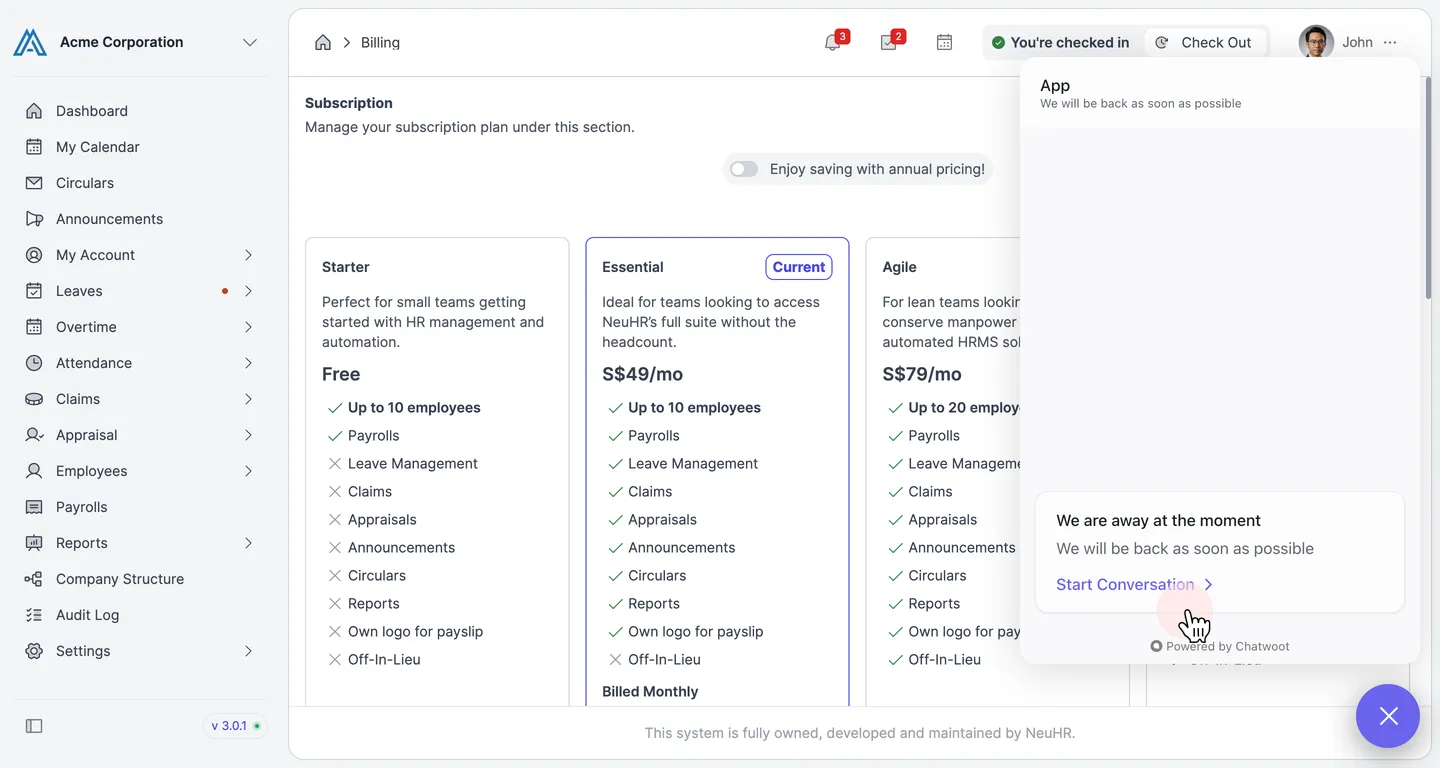
Task: Click "We are away at the moment" text
Action: tap(1158, 520)
